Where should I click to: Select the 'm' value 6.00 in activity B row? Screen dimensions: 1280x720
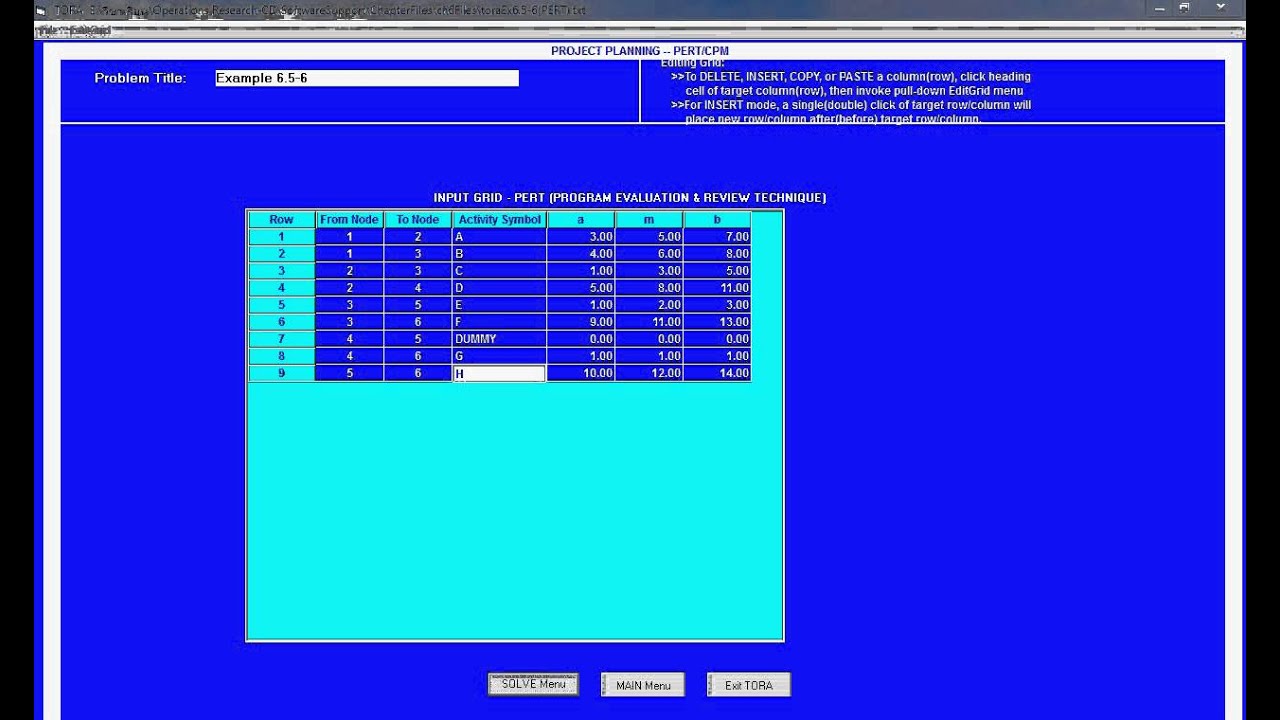coord(649,254)
